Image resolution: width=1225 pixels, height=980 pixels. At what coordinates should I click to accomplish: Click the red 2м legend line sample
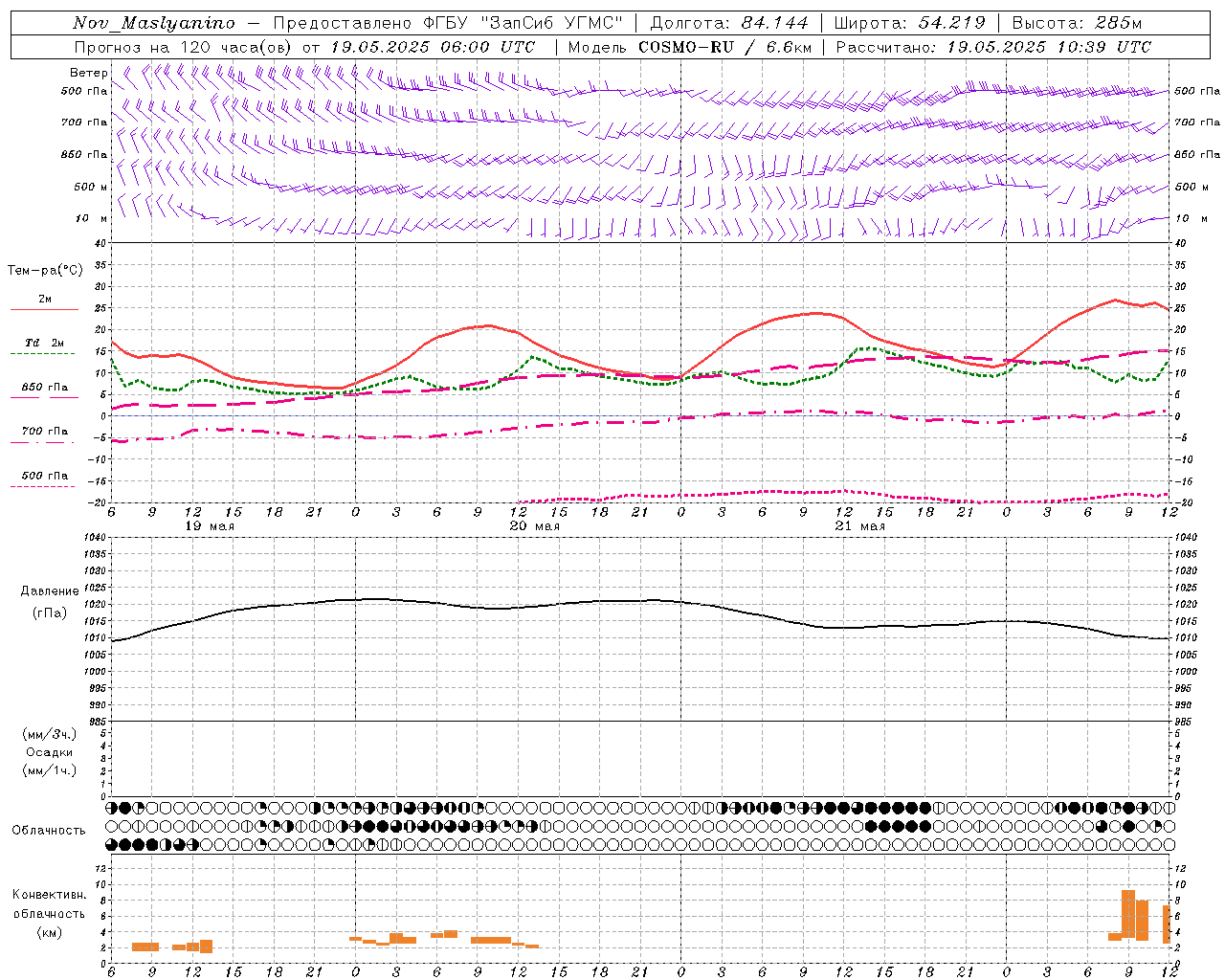44,309
